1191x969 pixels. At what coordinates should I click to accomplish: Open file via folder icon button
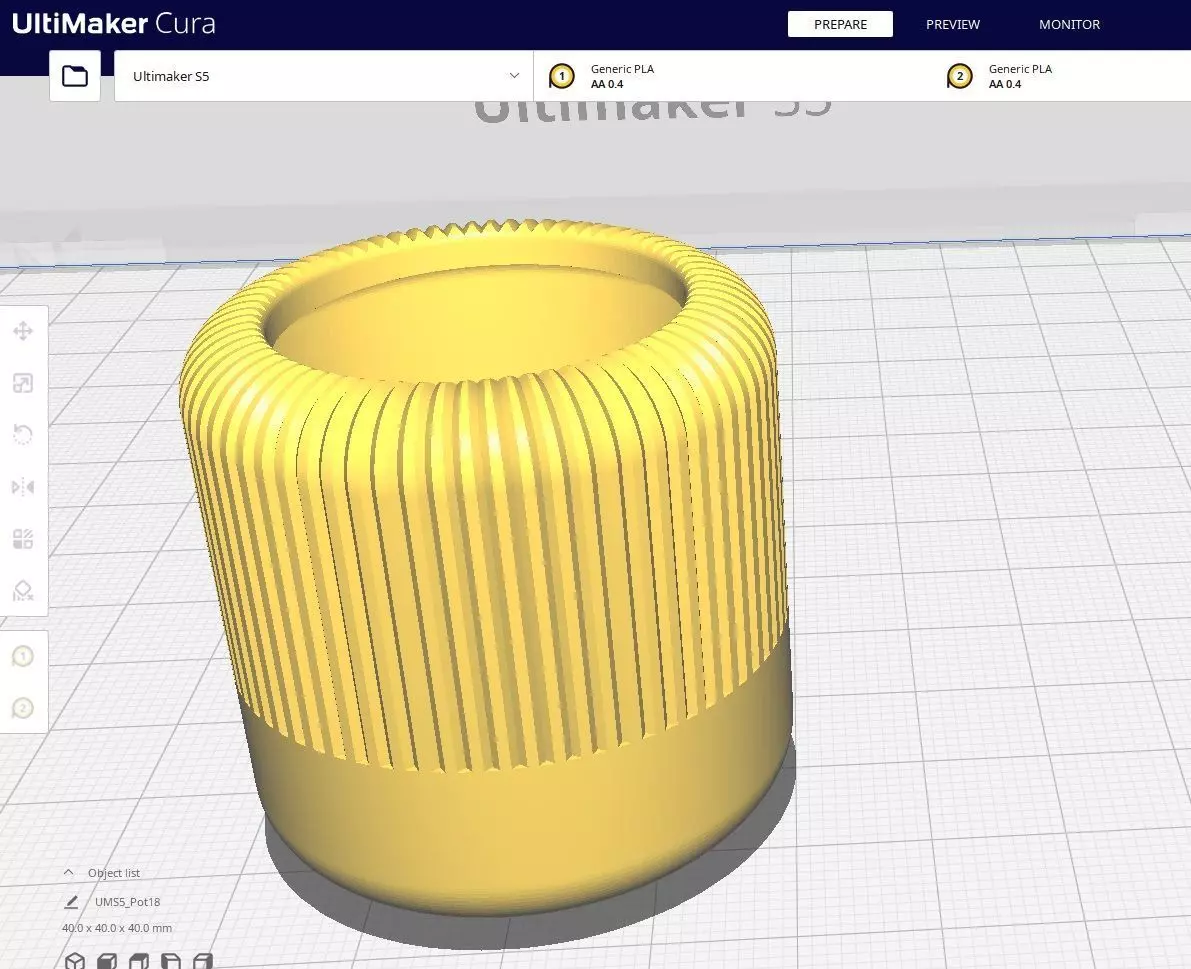(x=74, y=76)
